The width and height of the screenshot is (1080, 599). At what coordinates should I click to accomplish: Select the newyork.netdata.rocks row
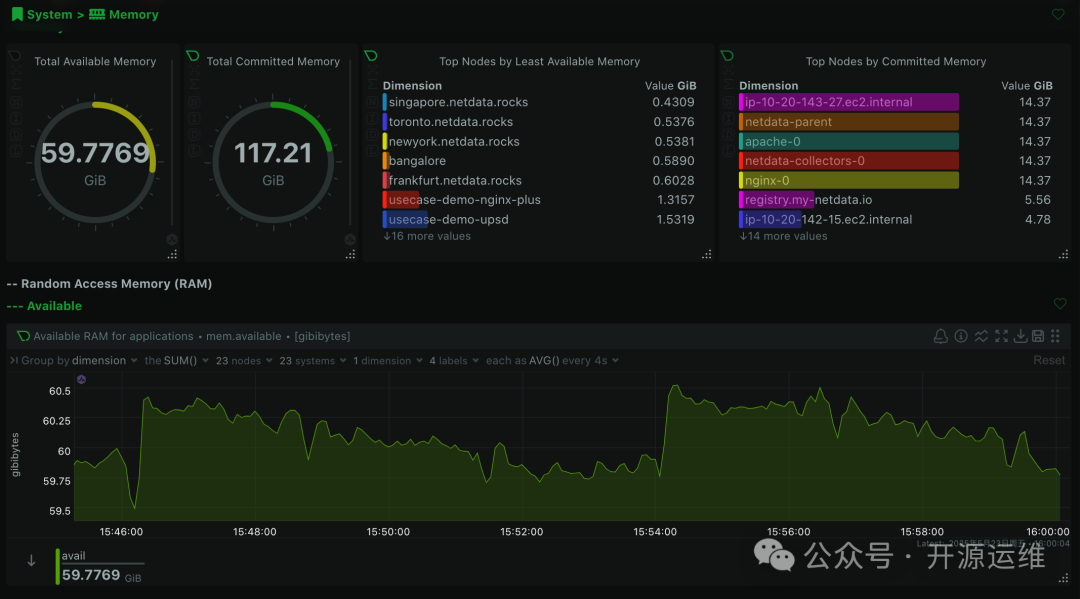coord(539,141)
